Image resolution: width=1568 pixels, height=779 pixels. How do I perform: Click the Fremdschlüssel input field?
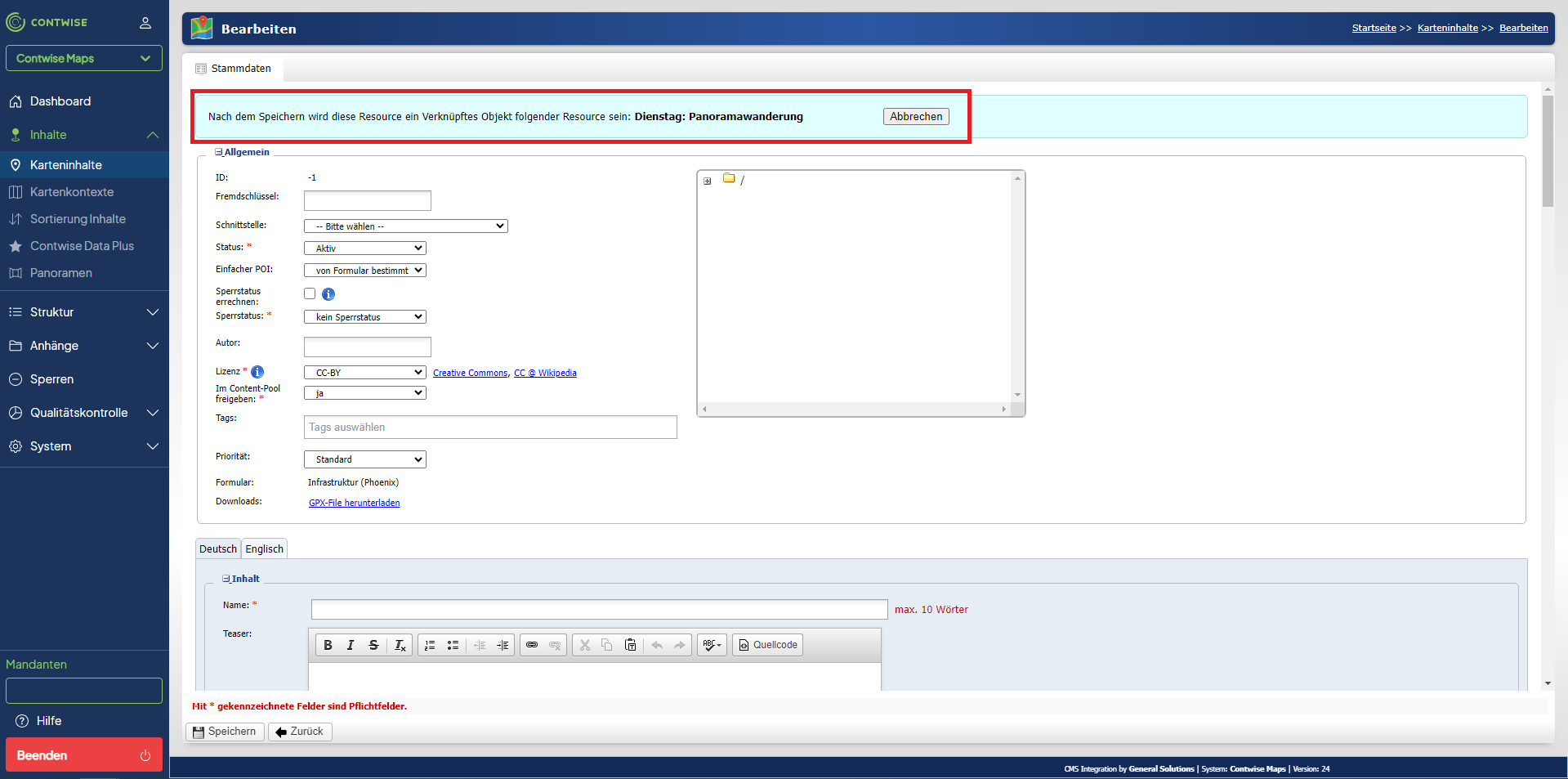[368, 200]
